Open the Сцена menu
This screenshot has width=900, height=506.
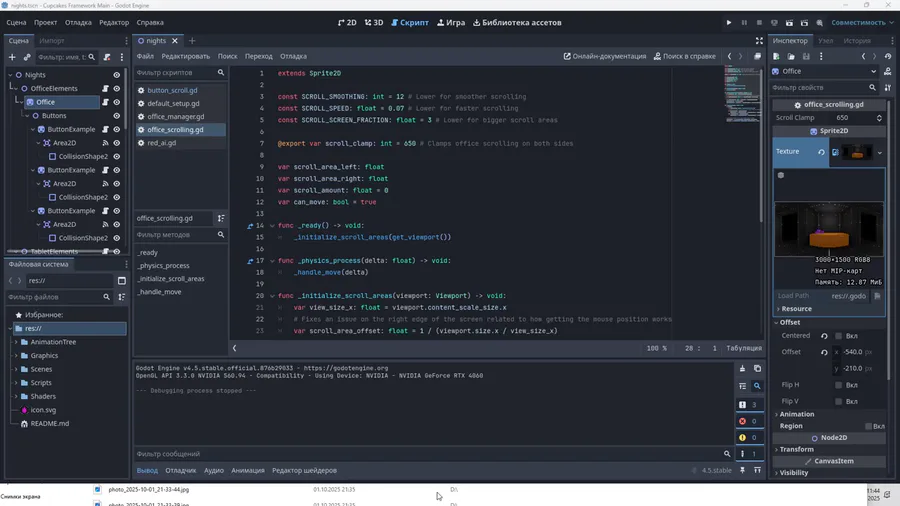click(x=16, y=23)
